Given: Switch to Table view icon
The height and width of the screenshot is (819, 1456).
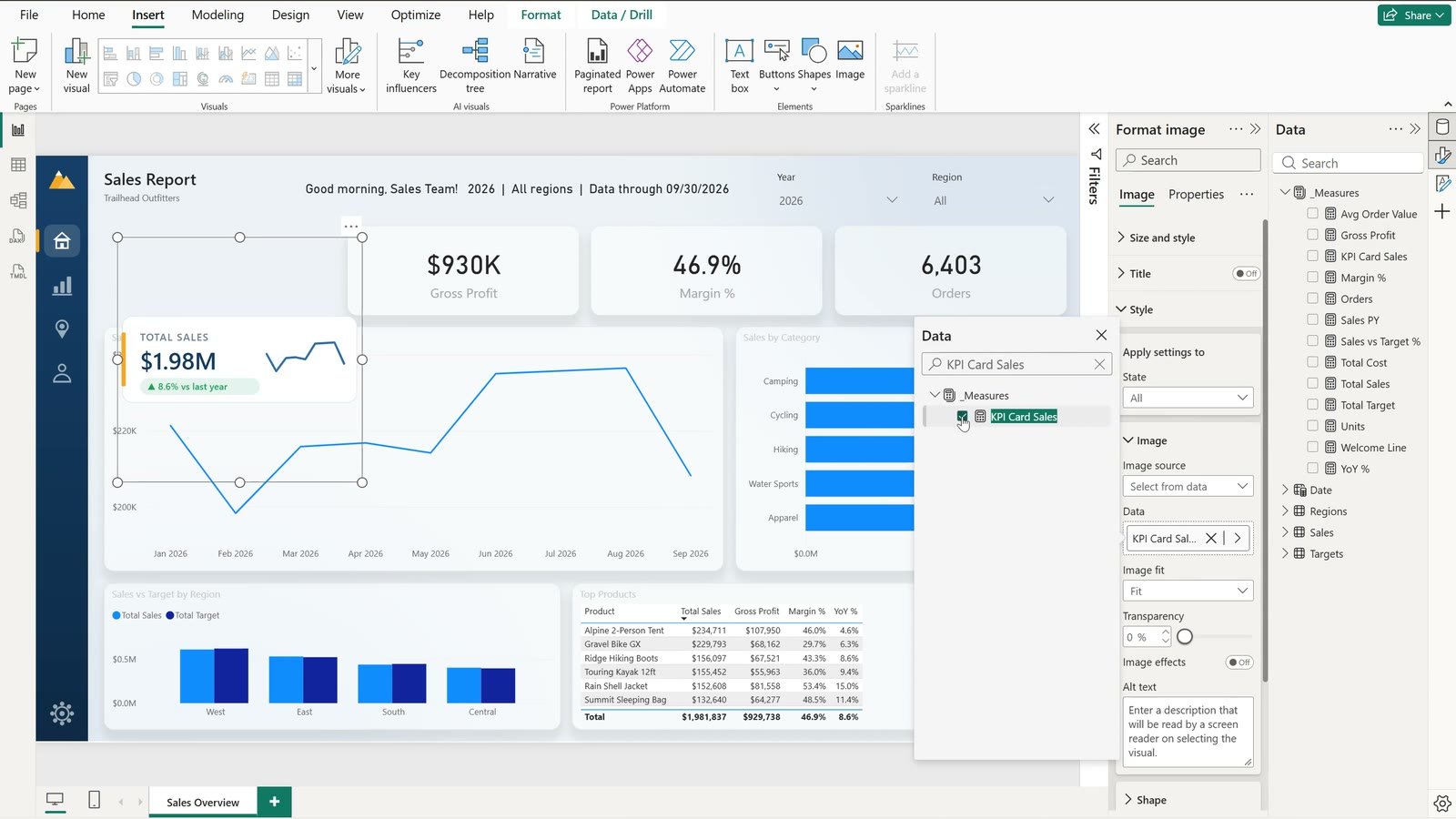Looking at the screenshot, I should 17,165.
